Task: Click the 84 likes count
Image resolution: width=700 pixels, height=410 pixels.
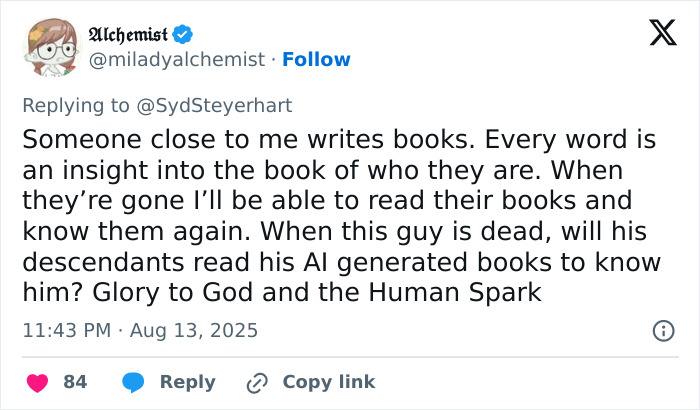Action: pyautogui.click(x=75, y=382)
